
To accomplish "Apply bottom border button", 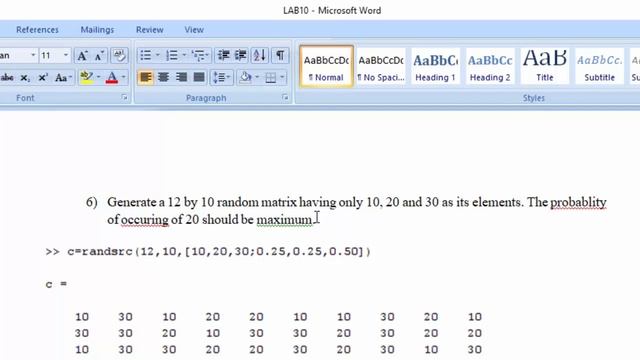I will [x=271, y=77].
